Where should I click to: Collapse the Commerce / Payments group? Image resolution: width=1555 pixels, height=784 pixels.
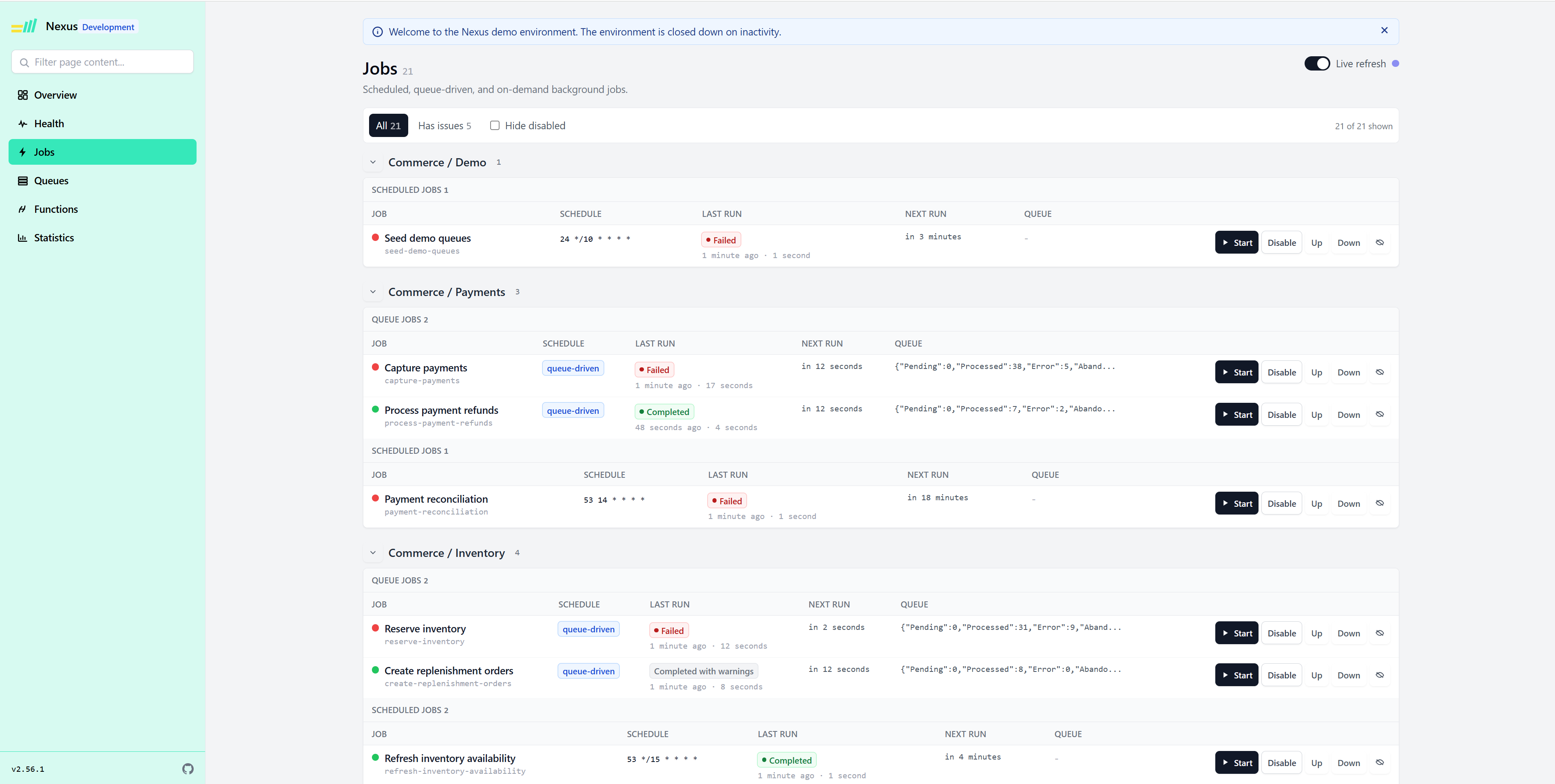pyautogui.click(x=373, y=292)
